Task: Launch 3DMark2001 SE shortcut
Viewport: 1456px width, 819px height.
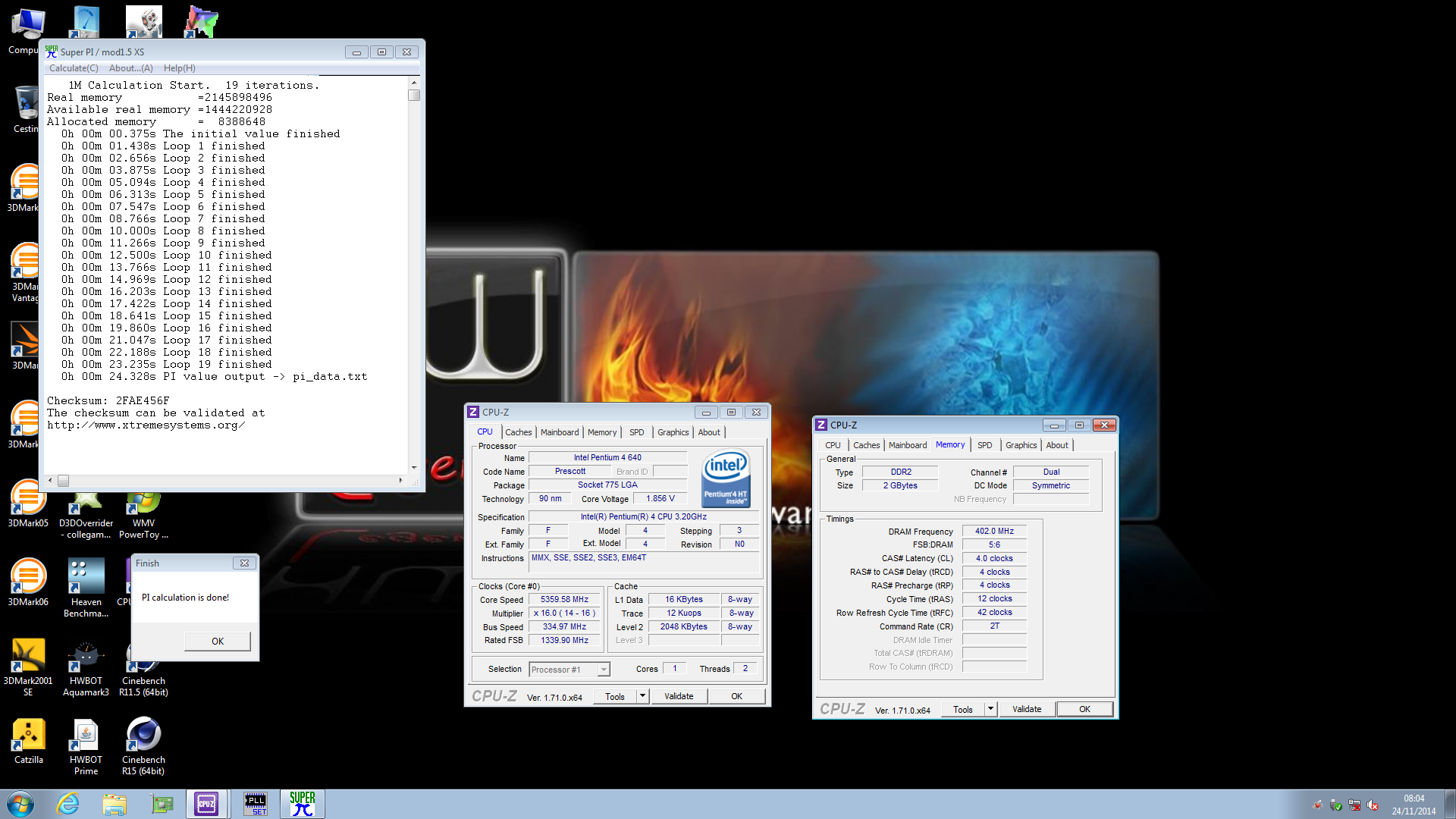Action: 28,667
